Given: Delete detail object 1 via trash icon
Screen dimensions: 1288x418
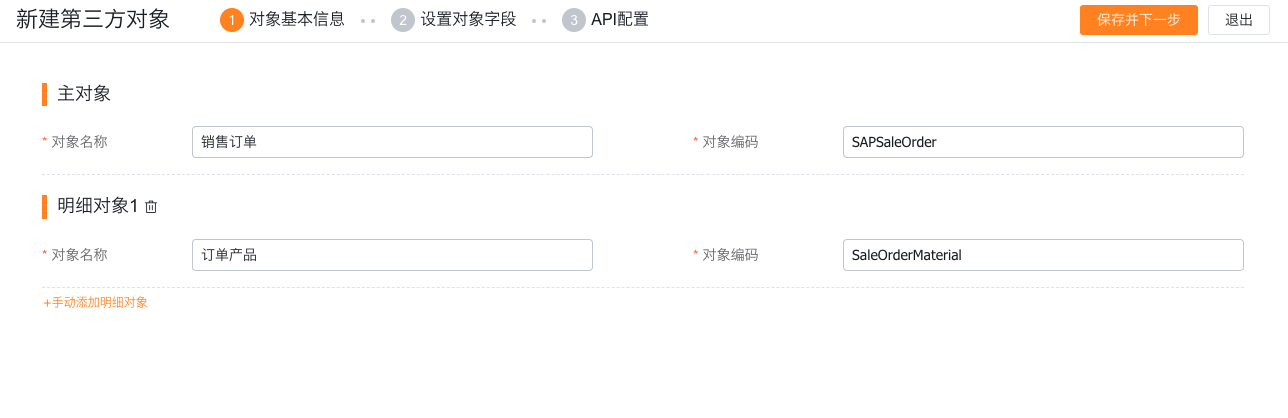Looking at the screenshot, I should tap(151, 207).
